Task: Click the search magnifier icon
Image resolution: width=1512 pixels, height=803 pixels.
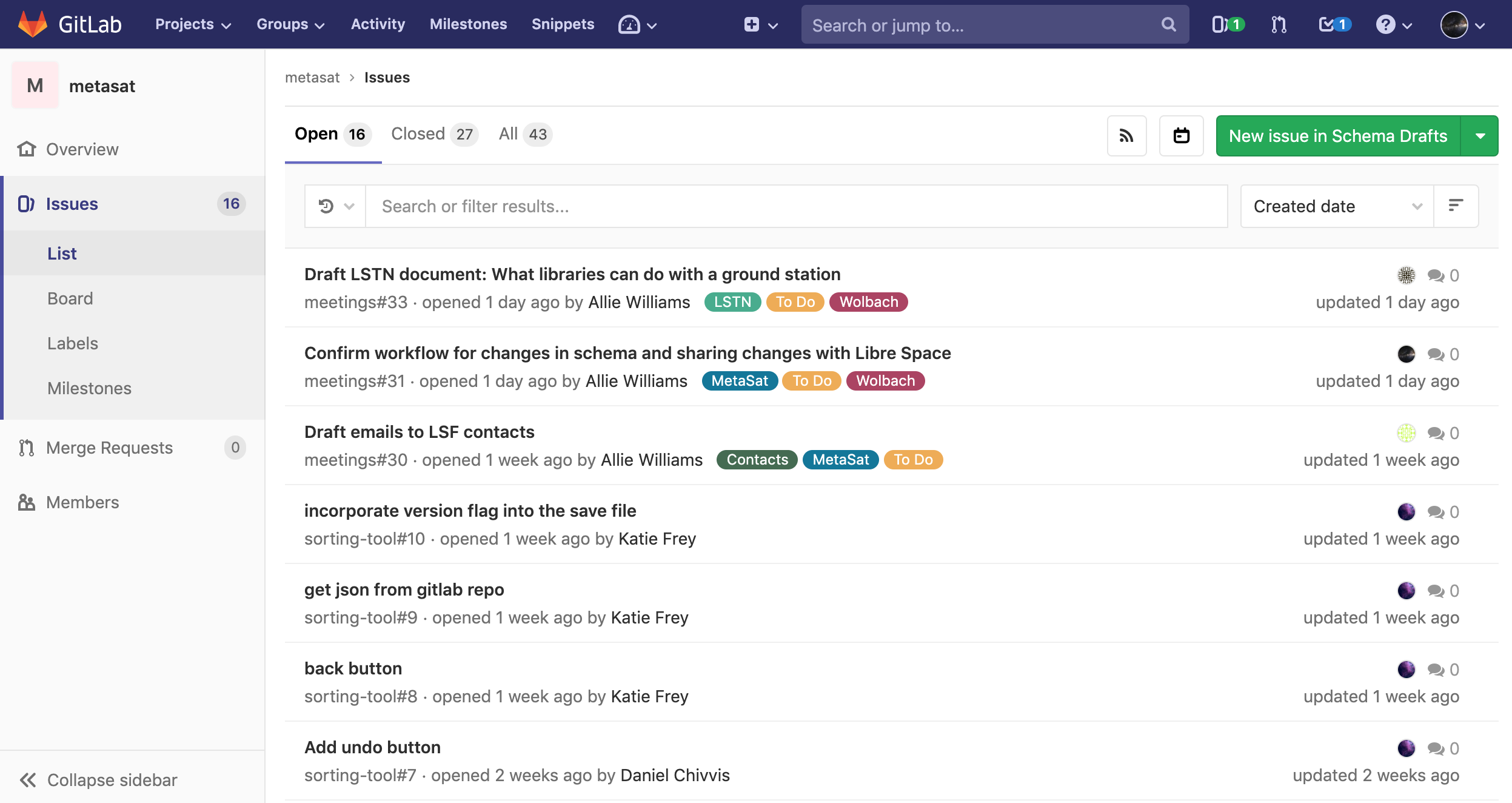Action: (x=1168, y=25)
